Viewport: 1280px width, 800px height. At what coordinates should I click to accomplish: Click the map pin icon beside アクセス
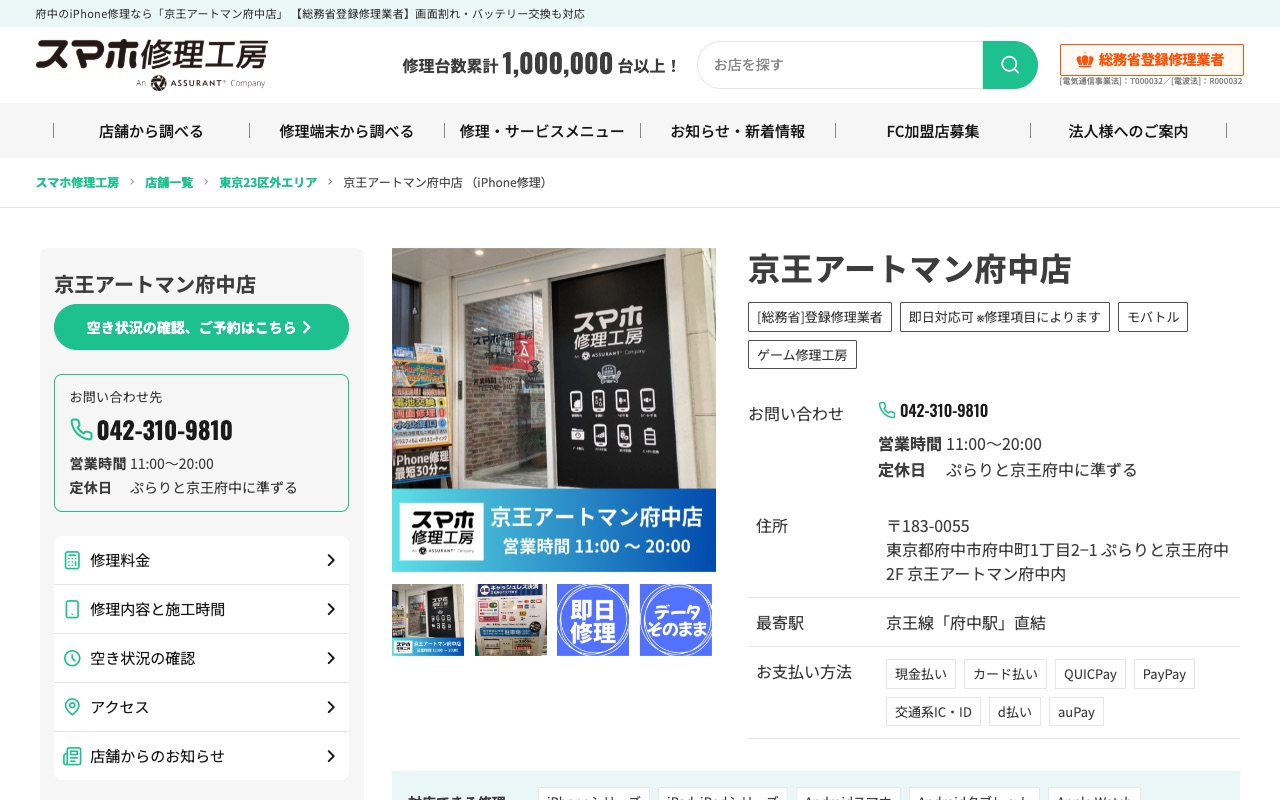coord(72,707)
